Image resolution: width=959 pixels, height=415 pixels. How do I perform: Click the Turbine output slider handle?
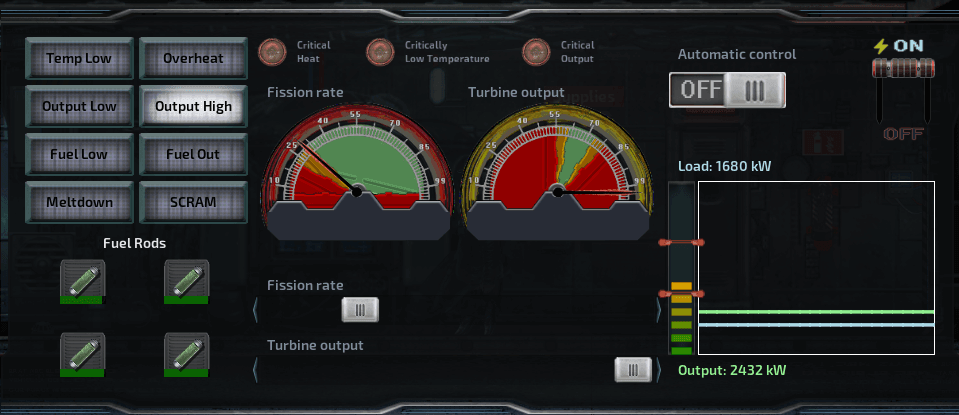click(632, 370)
